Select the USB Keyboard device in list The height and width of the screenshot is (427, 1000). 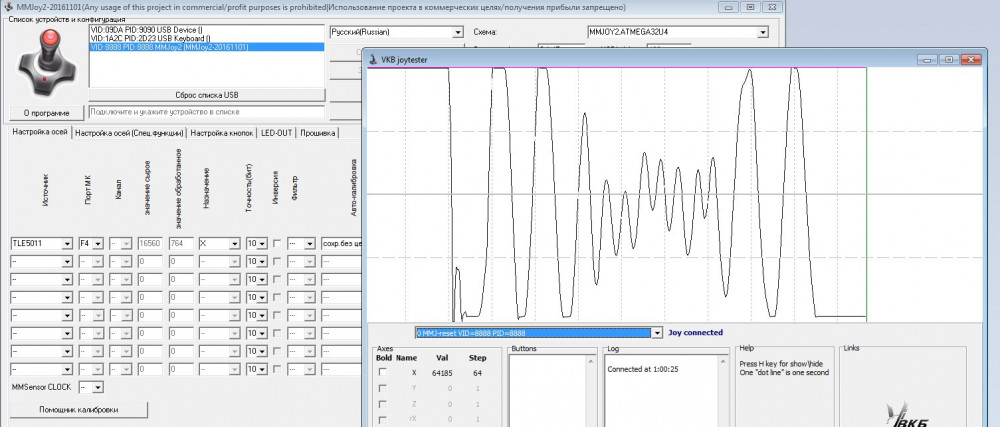click(150, 38)
